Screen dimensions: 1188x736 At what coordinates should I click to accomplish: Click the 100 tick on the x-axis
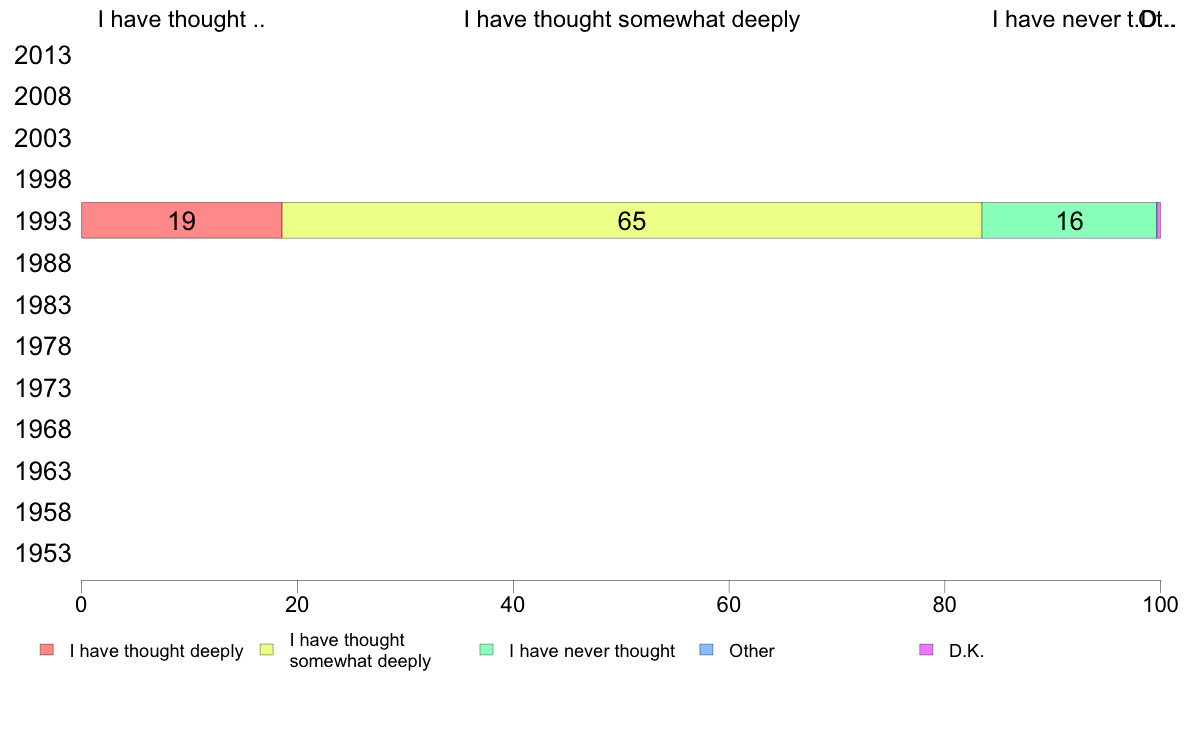pos(1160,604)
